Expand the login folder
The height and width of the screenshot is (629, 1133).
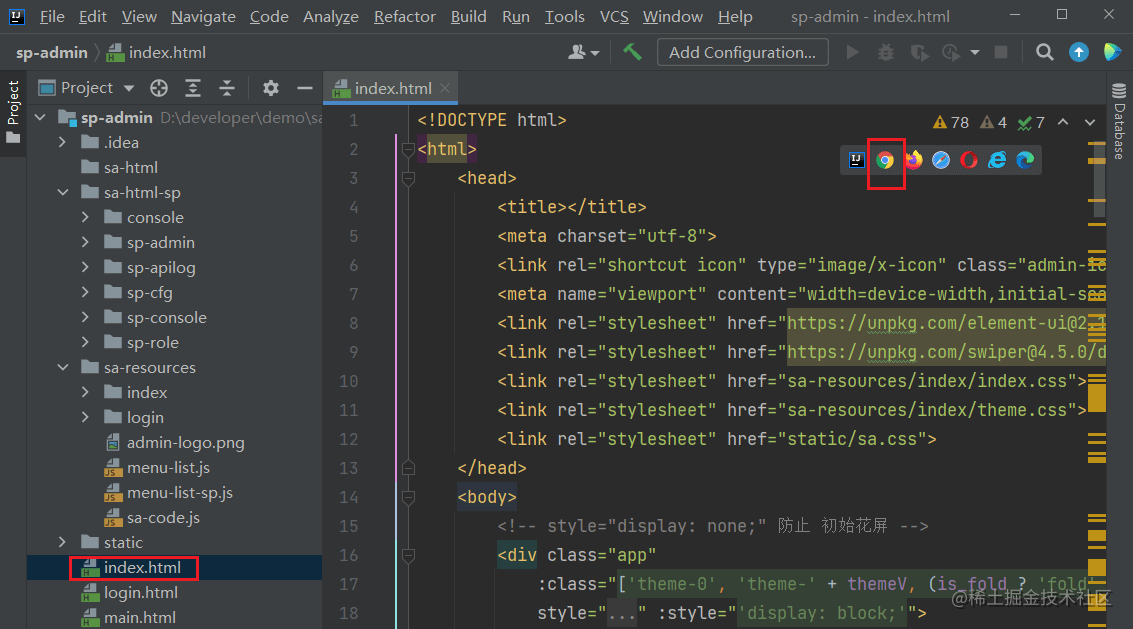pos(85,417)
